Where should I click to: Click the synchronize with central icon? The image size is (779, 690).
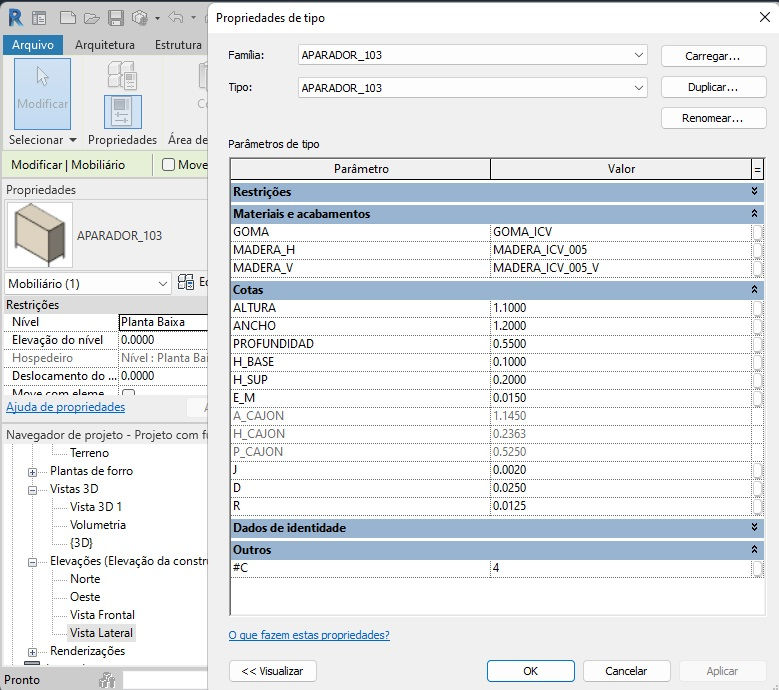pos(140,18)
